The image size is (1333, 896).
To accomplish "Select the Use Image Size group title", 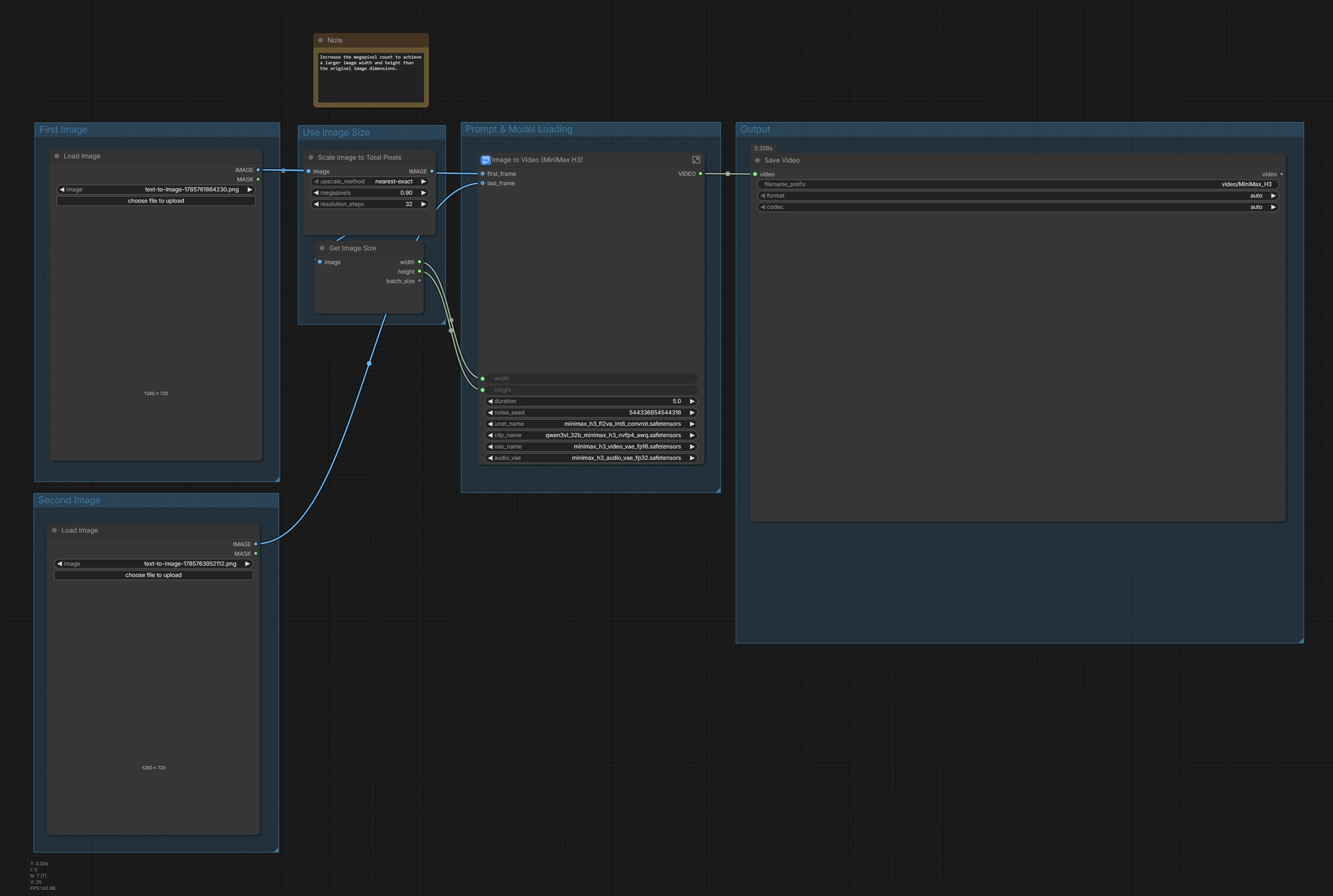I will click(x=336, y=133).
